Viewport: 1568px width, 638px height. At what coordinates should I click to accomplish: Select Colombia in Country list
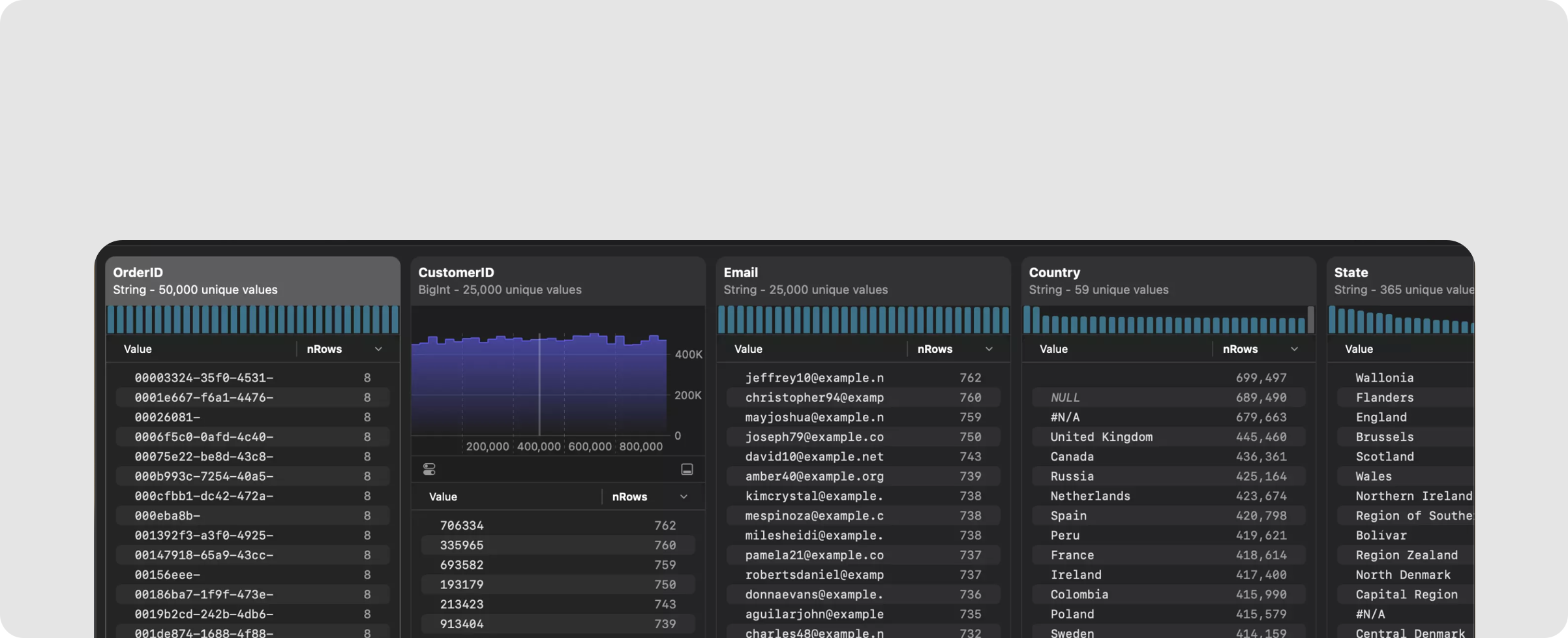click(1168, 594)
